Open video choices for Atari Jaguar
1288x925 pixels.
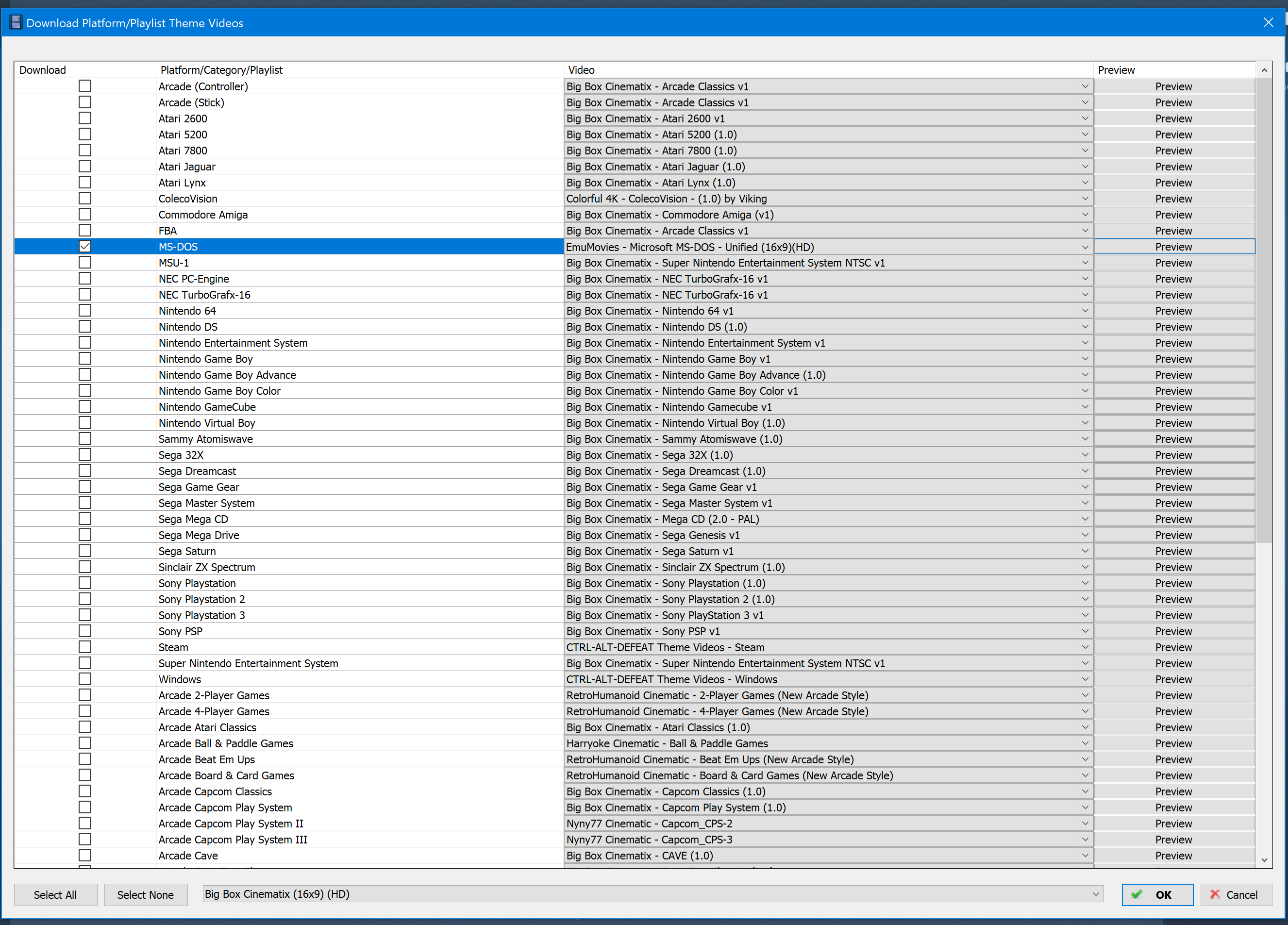tap(1085, 167)
